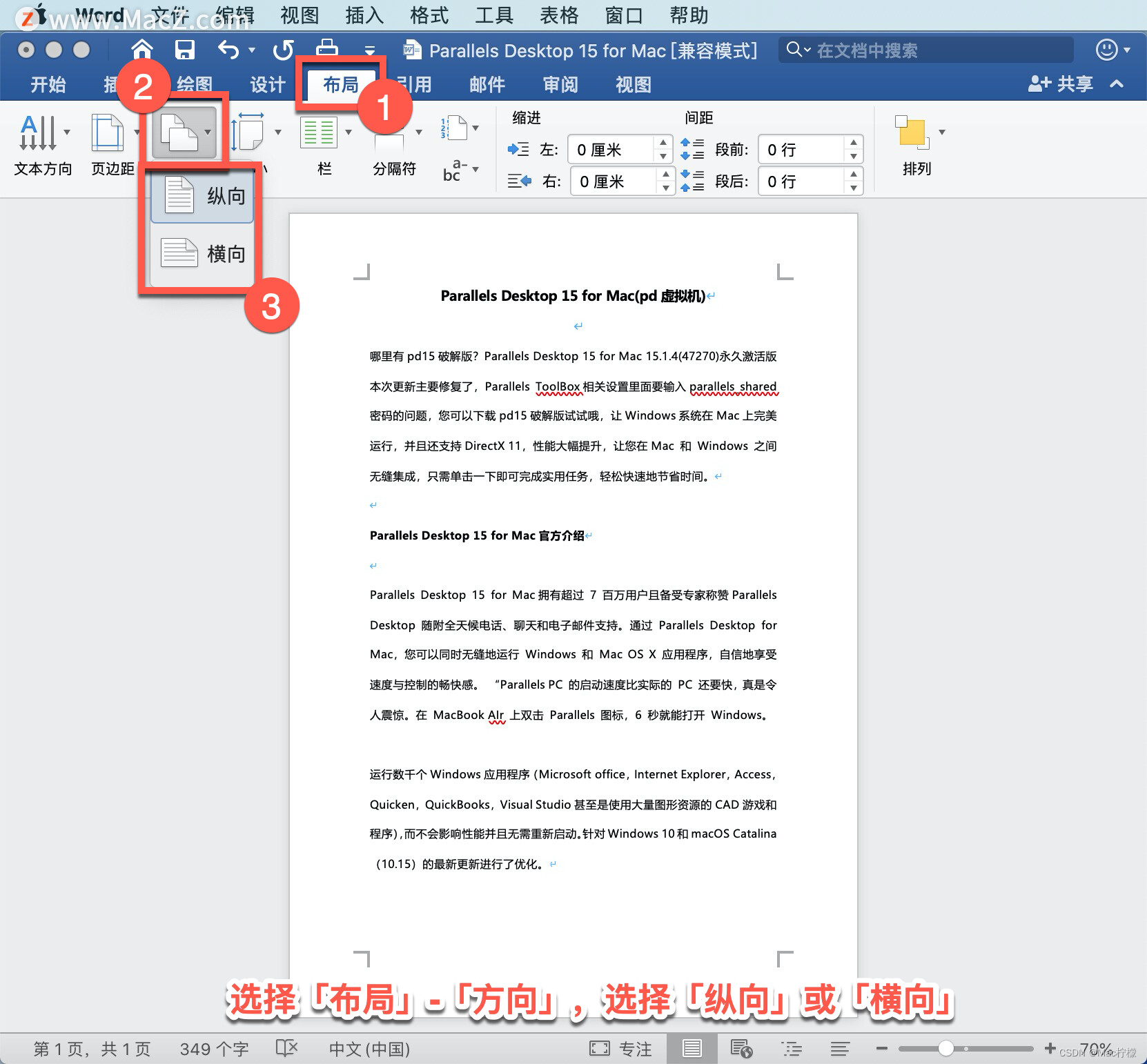Click the page count in status bar
Viewport: 1147px width, 1064px height.
pos(92,1049)
